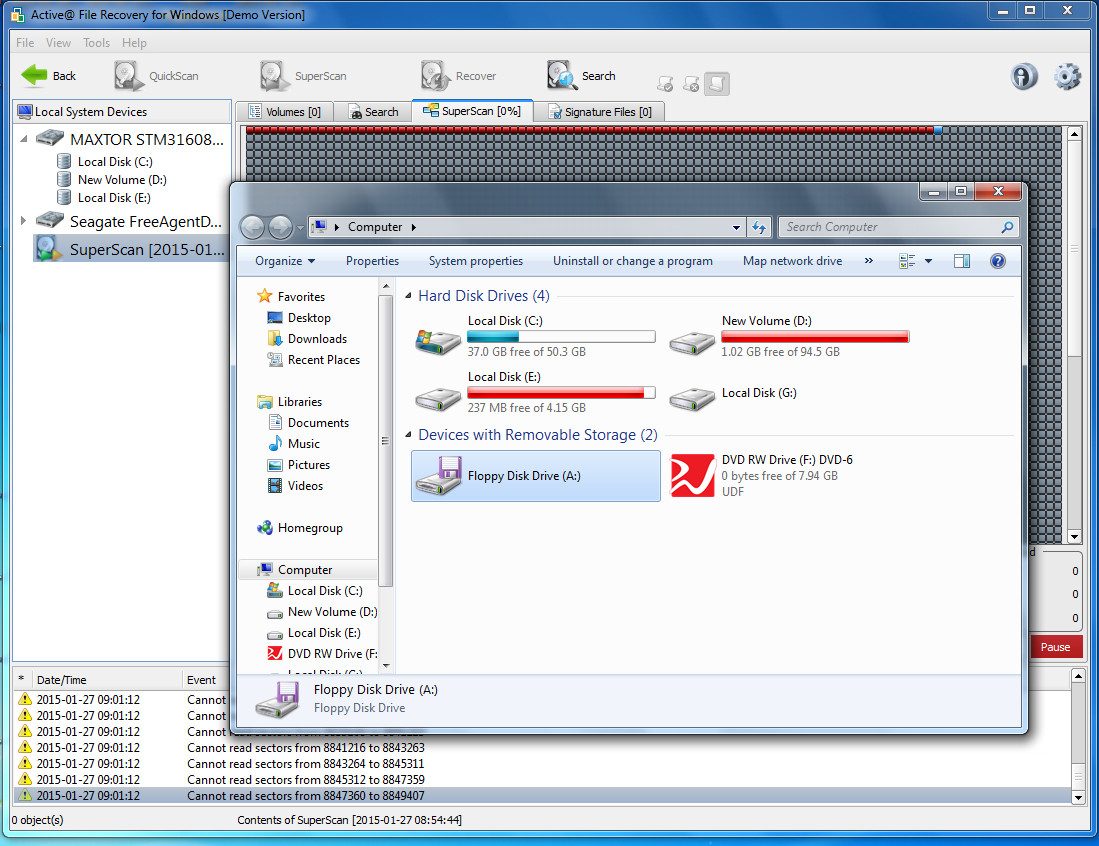The height and width of the screenshot is (846, 1099).
Task: Open the Organize dropdown menu
Action: [285, 261]
